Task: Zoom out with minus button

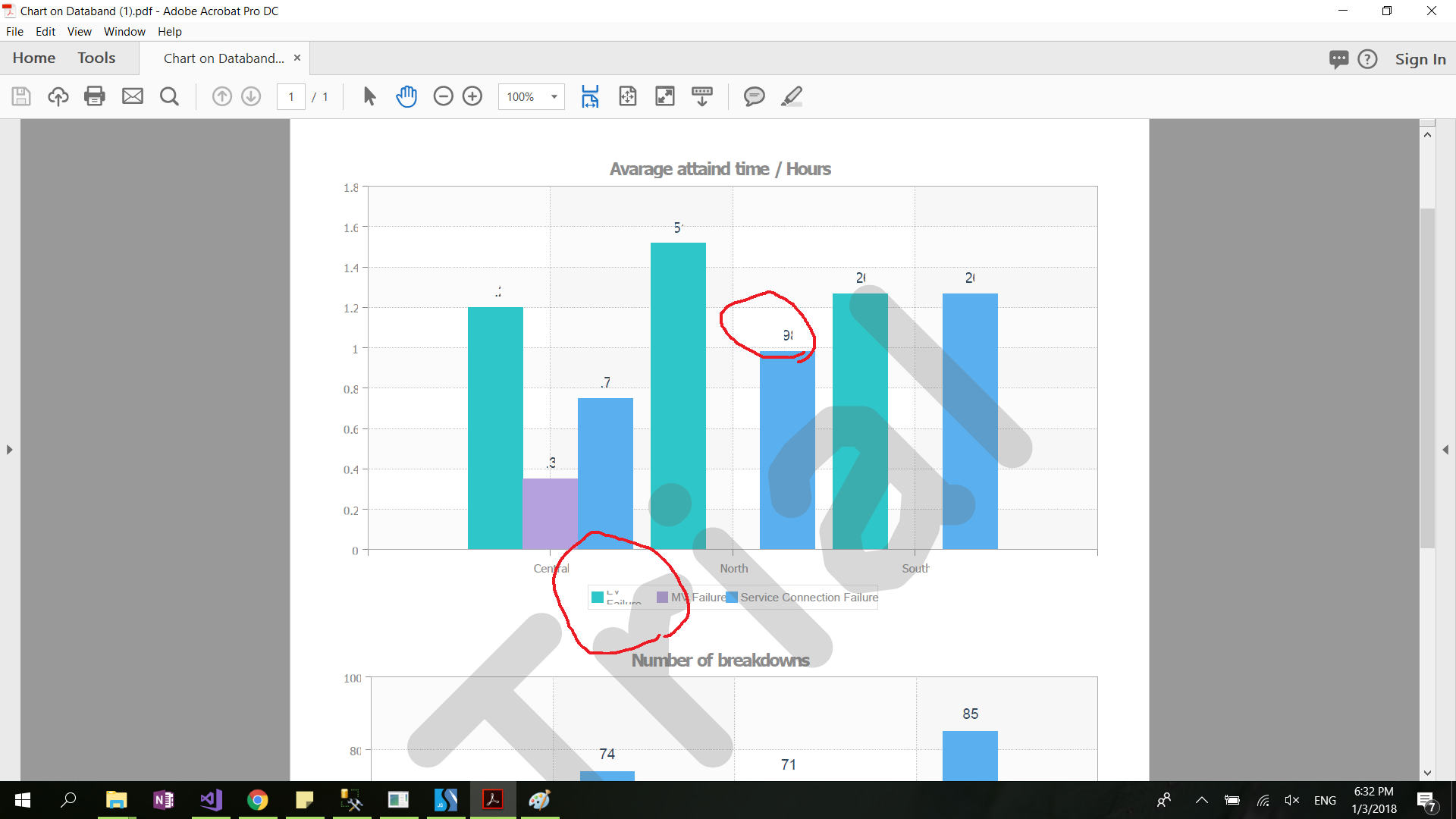Action: (x=443, y=96)
